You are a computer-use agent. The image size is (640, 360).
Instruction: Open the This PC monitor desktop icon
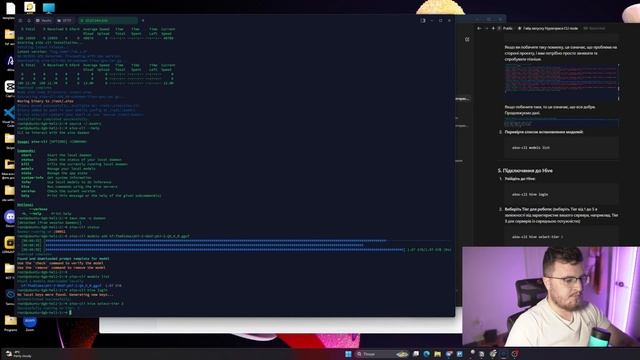[x=49, y=8]
